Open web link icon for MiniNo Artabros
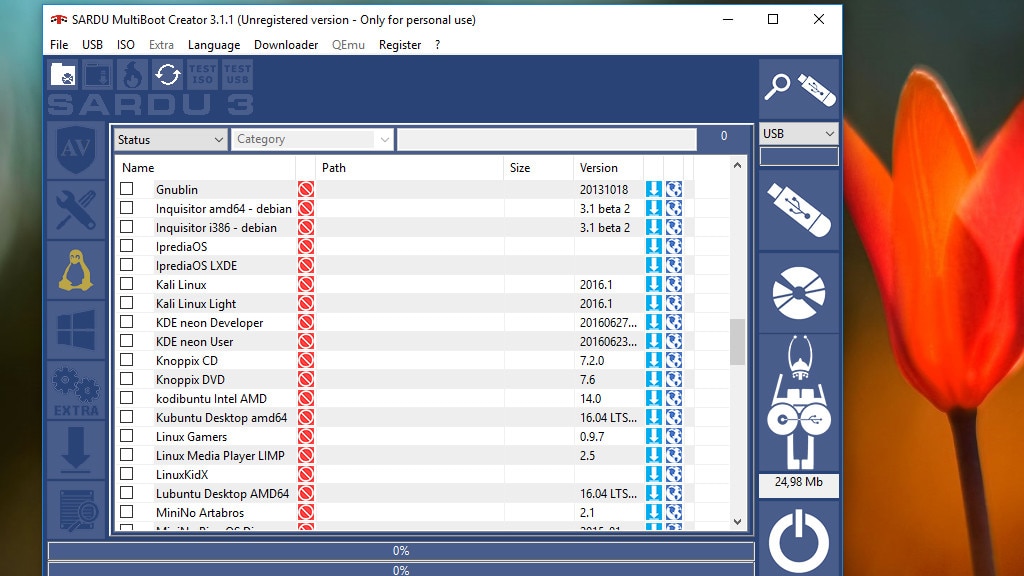 click(674, 513)
